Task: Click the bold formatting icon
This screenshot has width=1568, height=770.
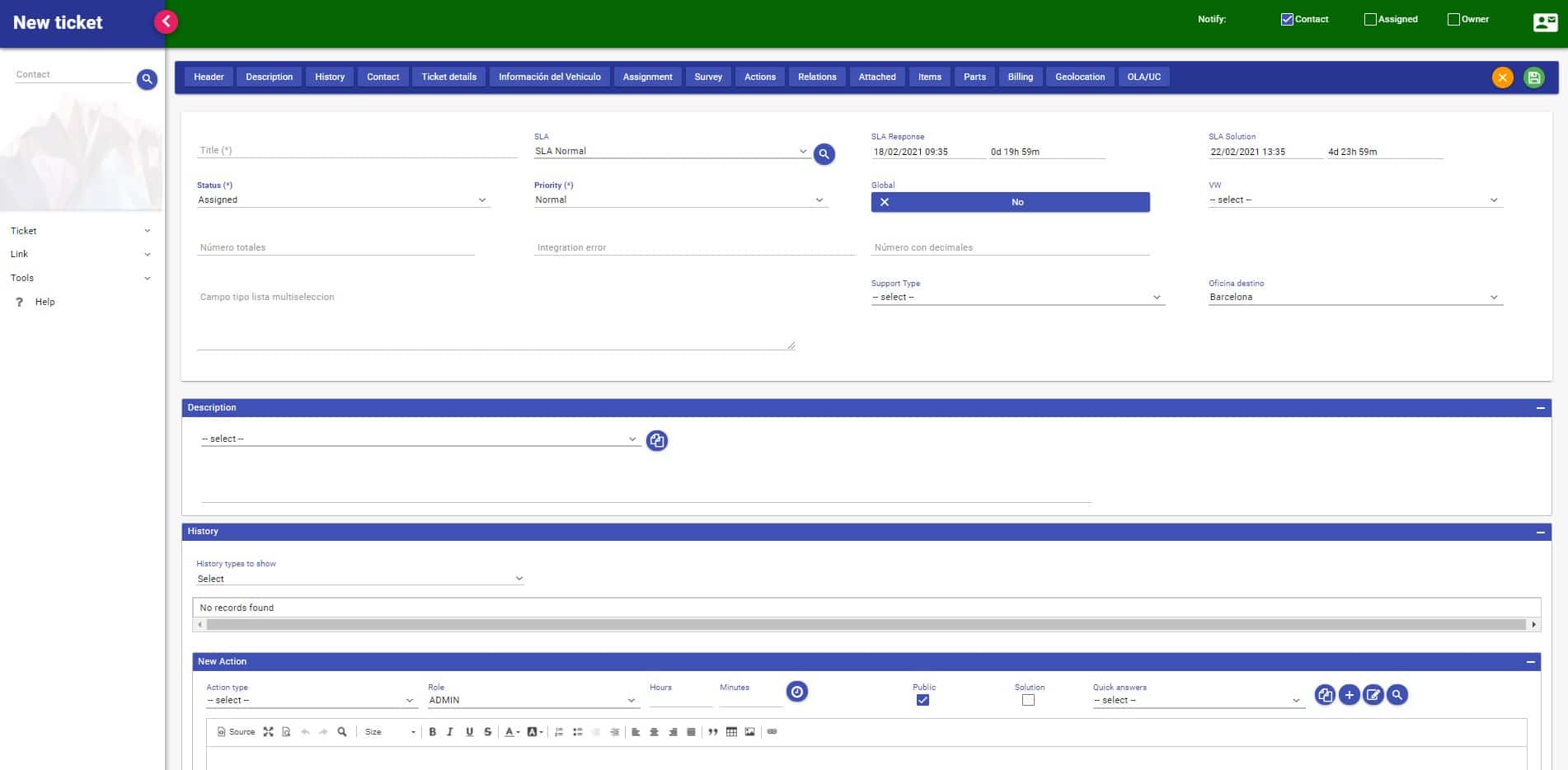Action: coord(432,732)
